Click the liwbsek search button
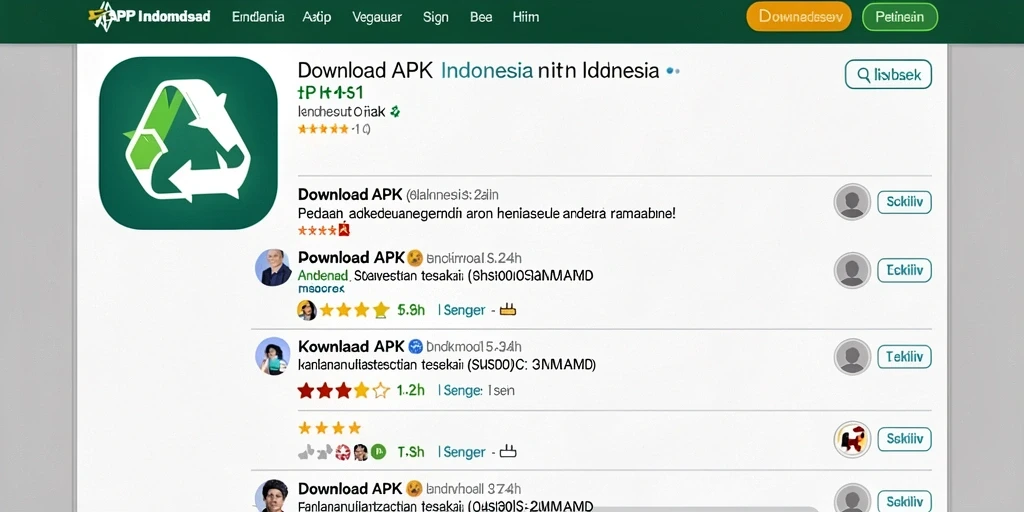Image resolution: width=1024 pixels, height=512 pixels. pos(888,74)
